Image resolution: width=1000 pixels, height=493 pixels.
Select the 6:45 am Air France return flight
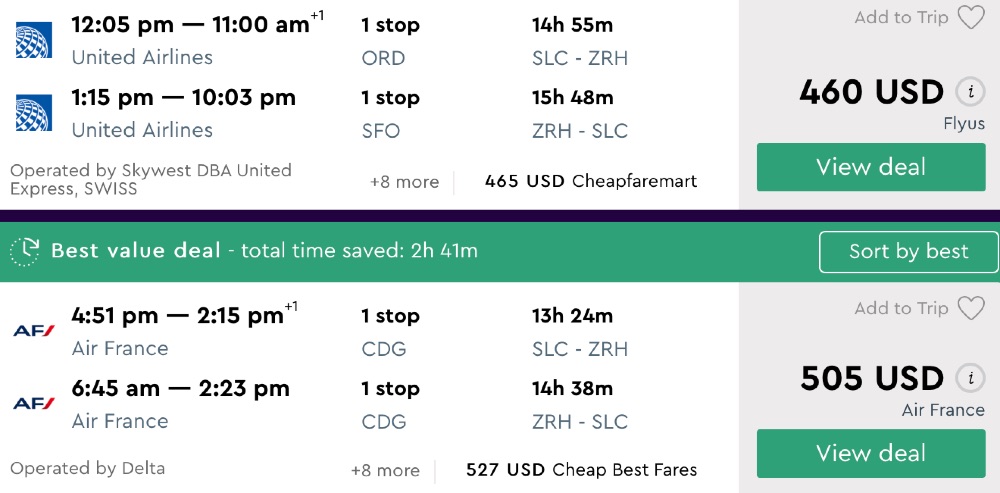180,388
